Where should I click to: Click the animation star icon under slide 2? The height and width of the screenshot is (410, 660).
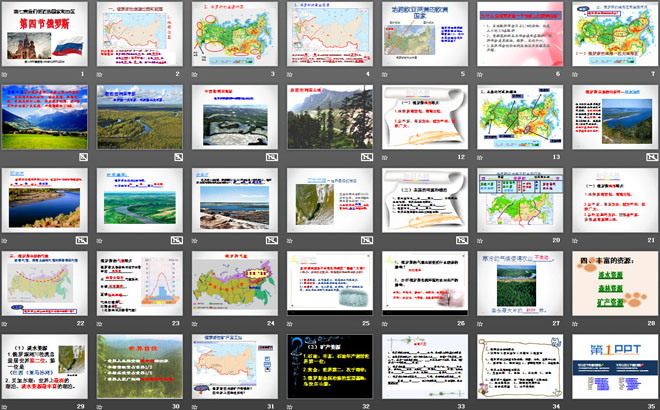(102, 74)
